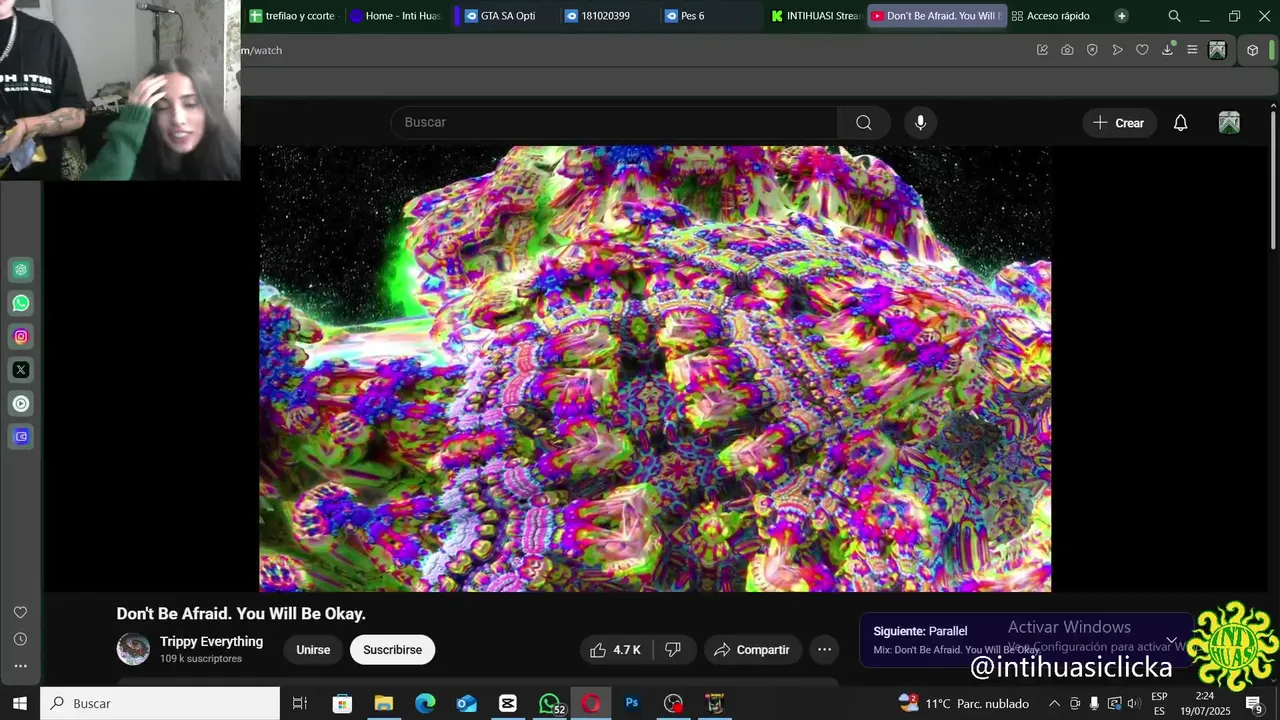
Task: Focus the YouTube Buscar search field
Action: pos(614,122)
